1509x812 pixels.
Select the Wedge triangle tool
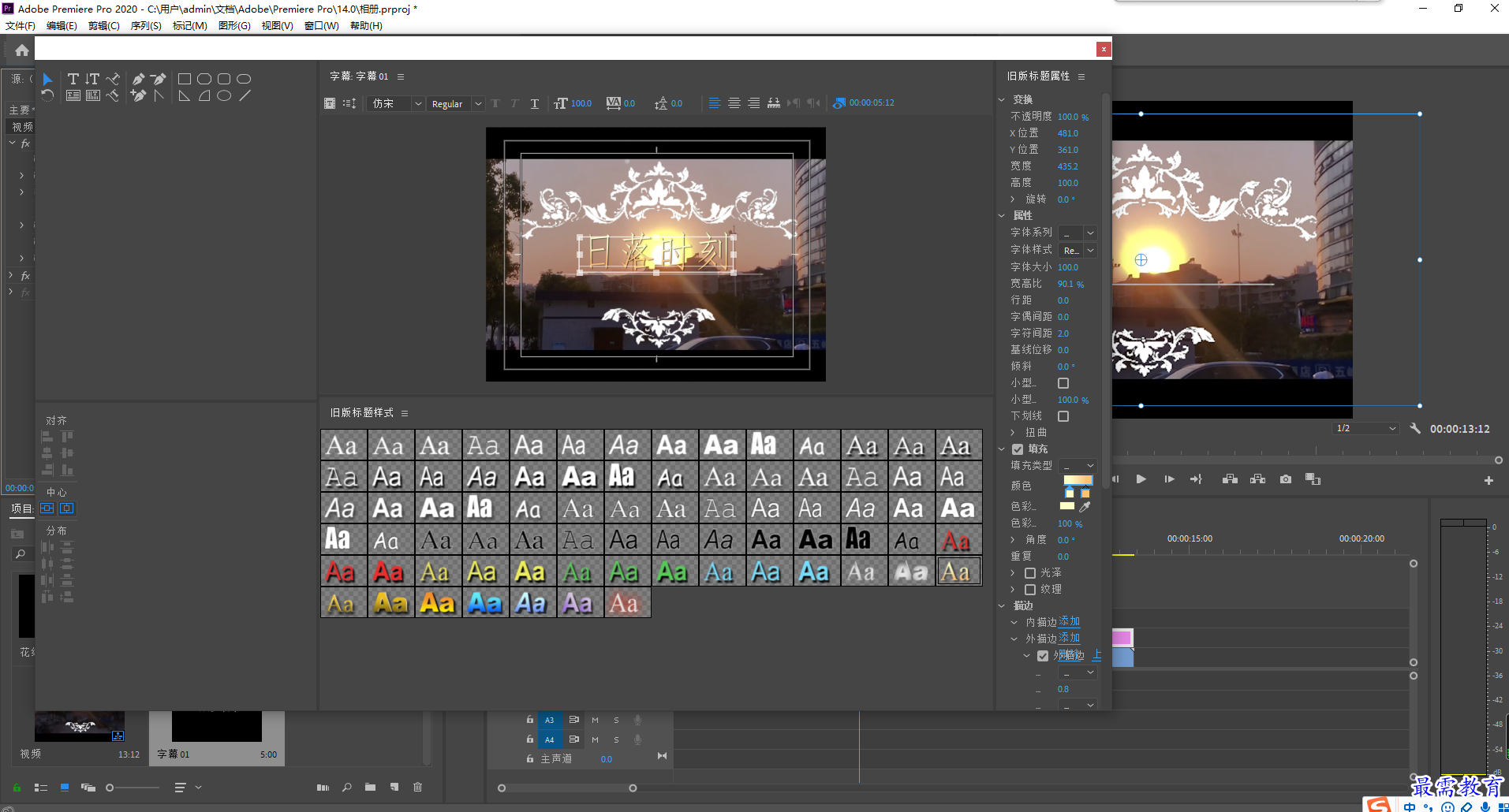185,95
